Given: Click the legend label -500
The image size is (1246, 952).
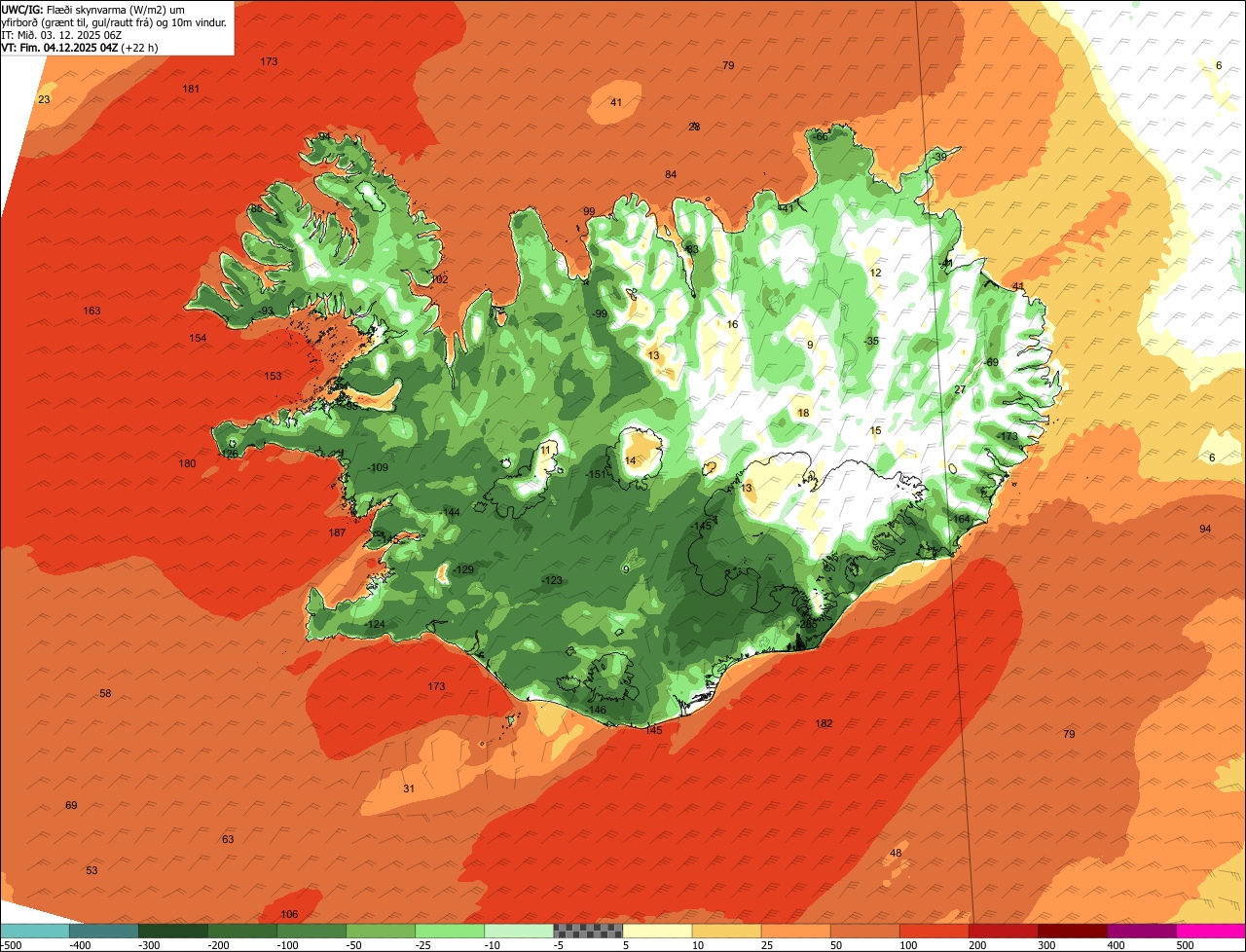Looking at the screenshot, I should (x=11, y=945).
